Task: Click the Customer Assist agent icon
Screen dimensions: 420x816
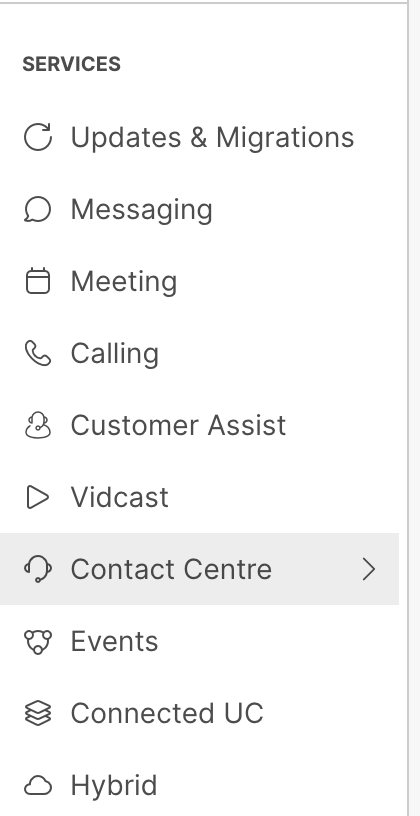Action: tap(38, 425)
